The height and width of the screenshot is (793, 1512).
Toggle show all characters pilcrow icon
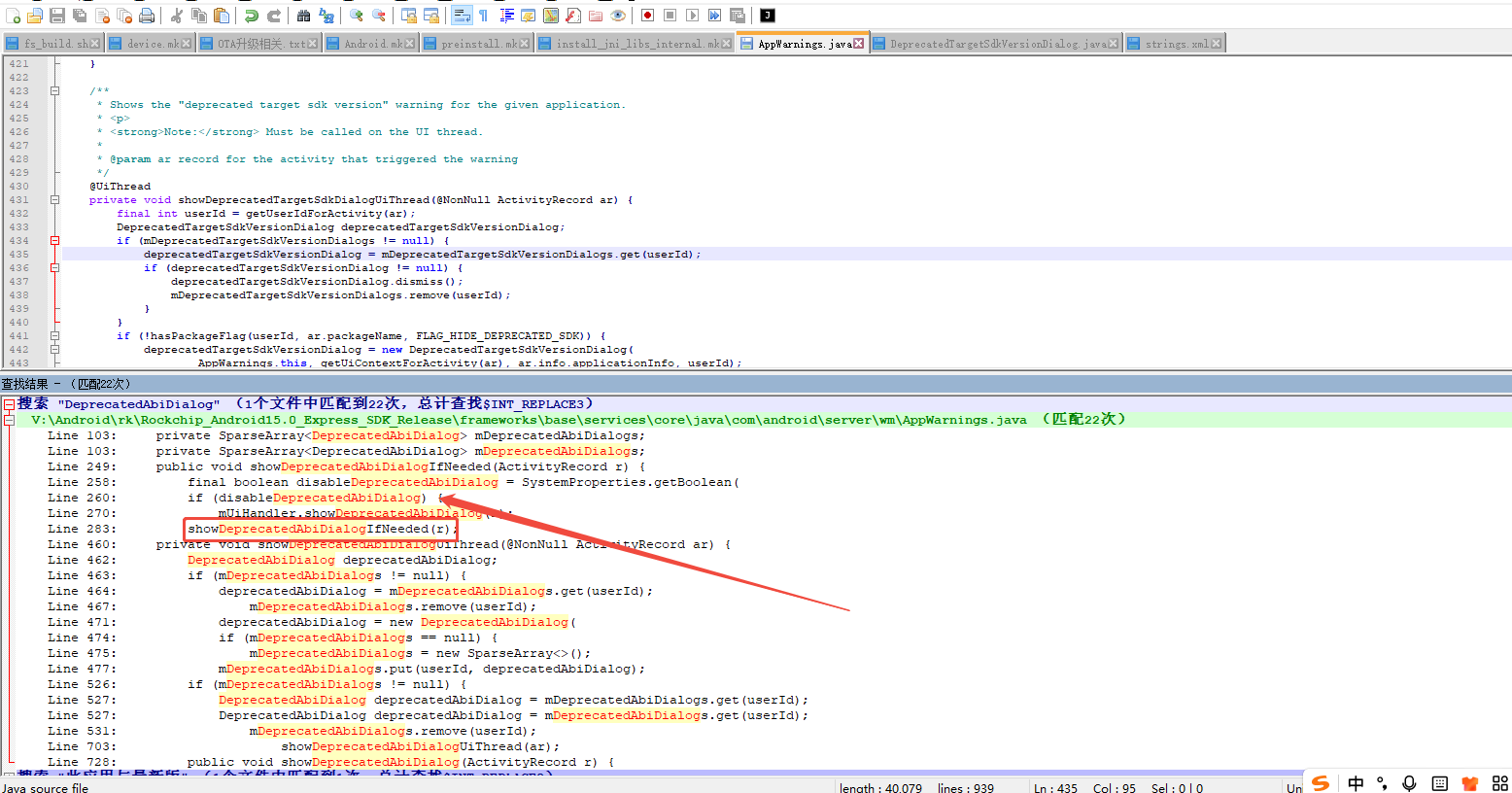click(483, 16)
